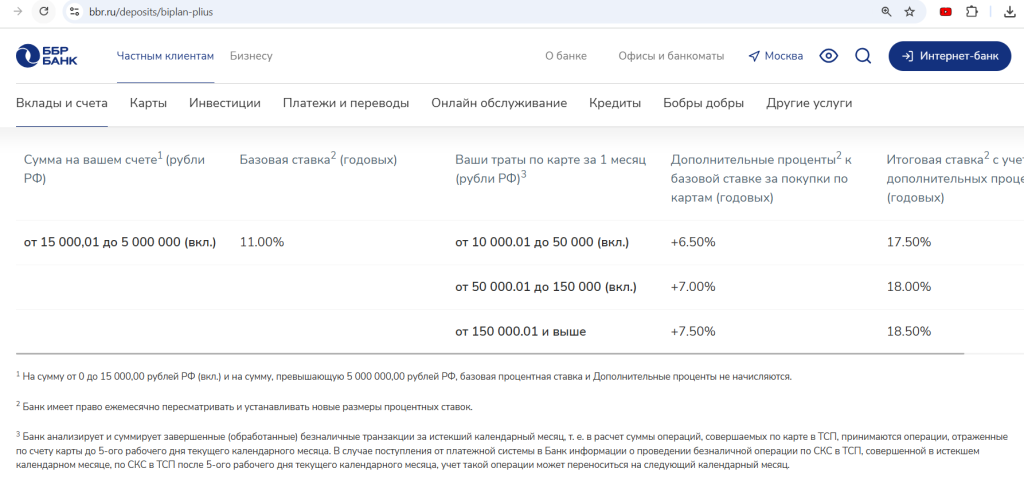Open the Бобры добры menu
1024x480 pixels.
[703, 103]
